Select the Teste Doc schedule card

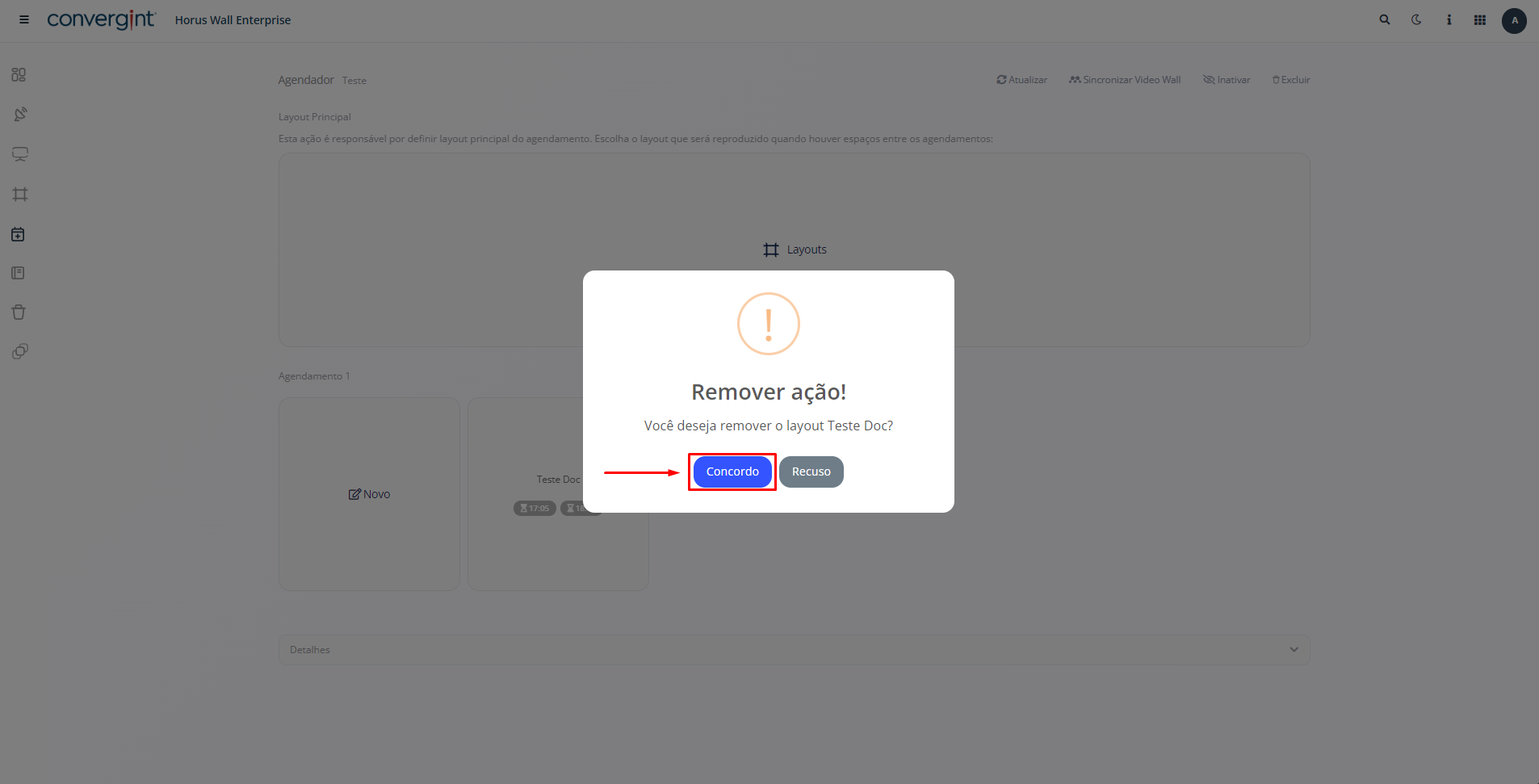click(558, 494)
